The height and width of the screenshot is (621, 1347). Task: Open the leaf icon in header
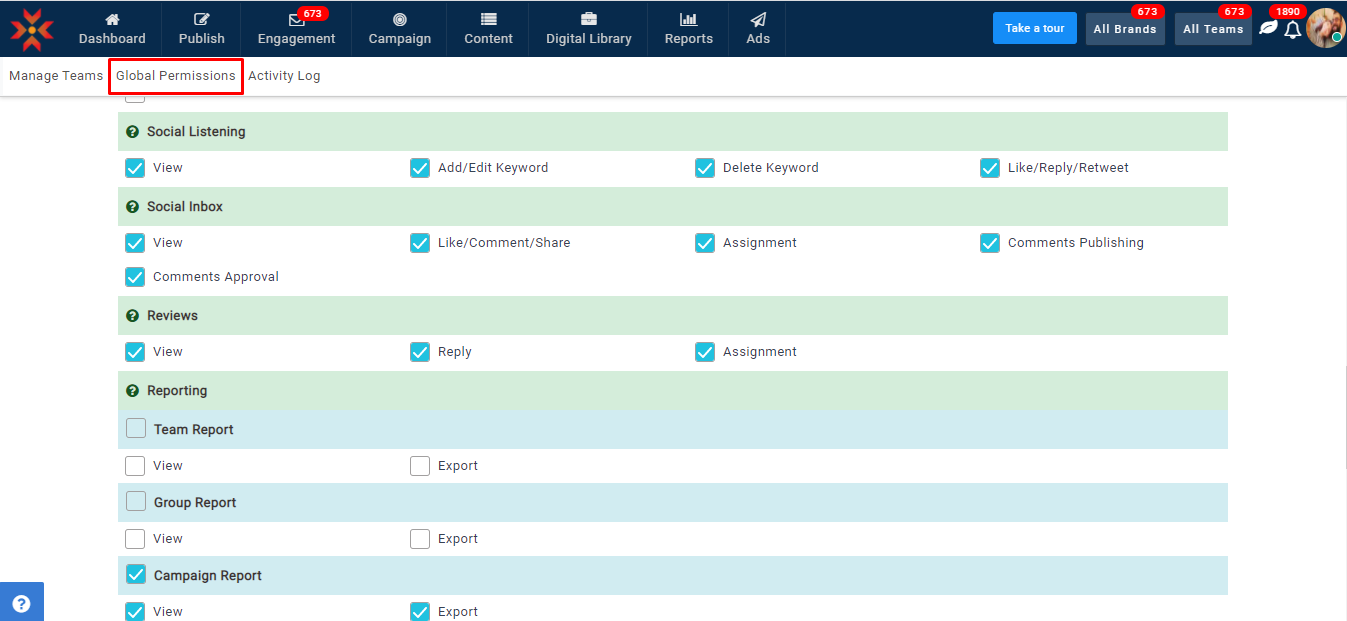point(1268,29)
